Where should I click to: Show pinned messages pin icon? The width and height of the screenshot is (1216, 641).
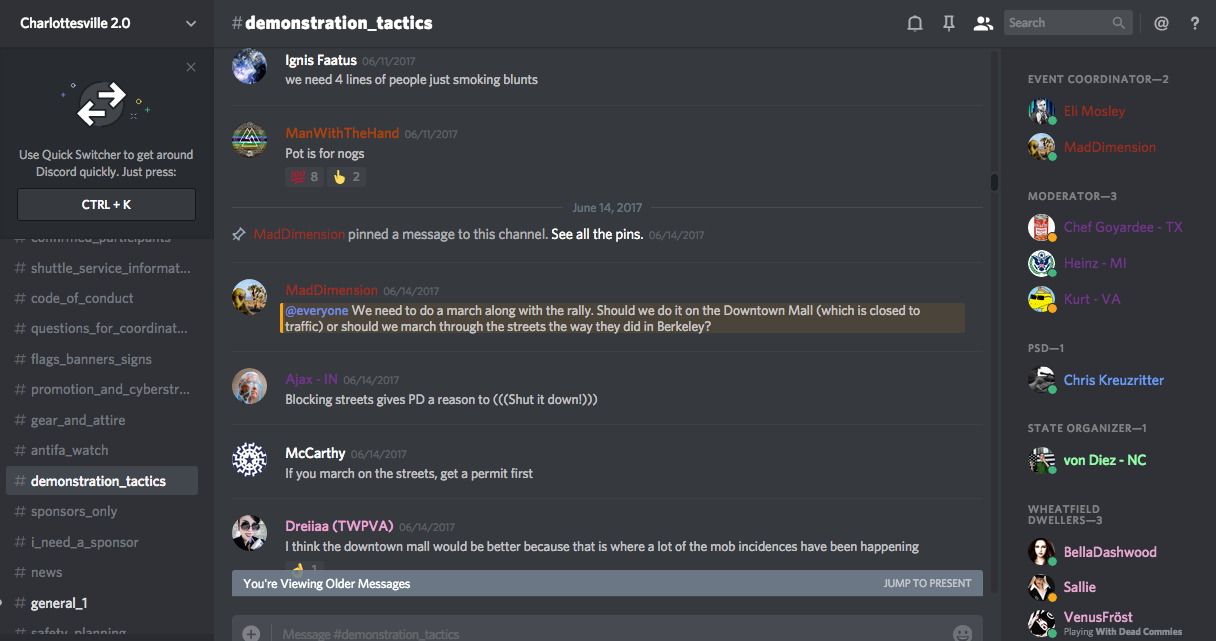tap(949, 23)
